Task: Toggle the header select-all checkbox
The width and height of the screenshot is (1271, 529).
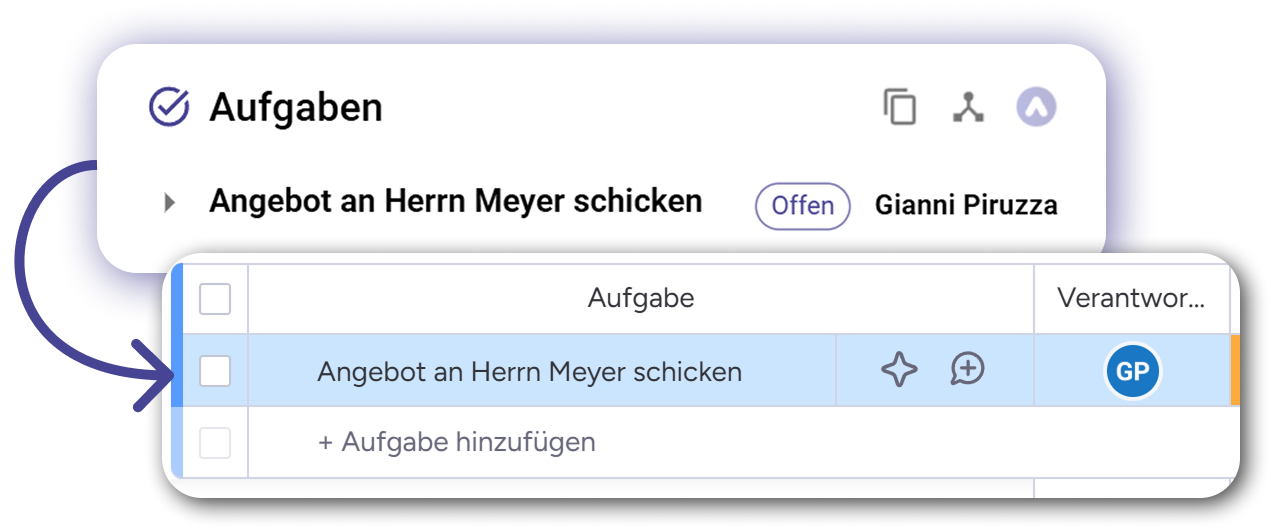Action: [x=215, y=298]
